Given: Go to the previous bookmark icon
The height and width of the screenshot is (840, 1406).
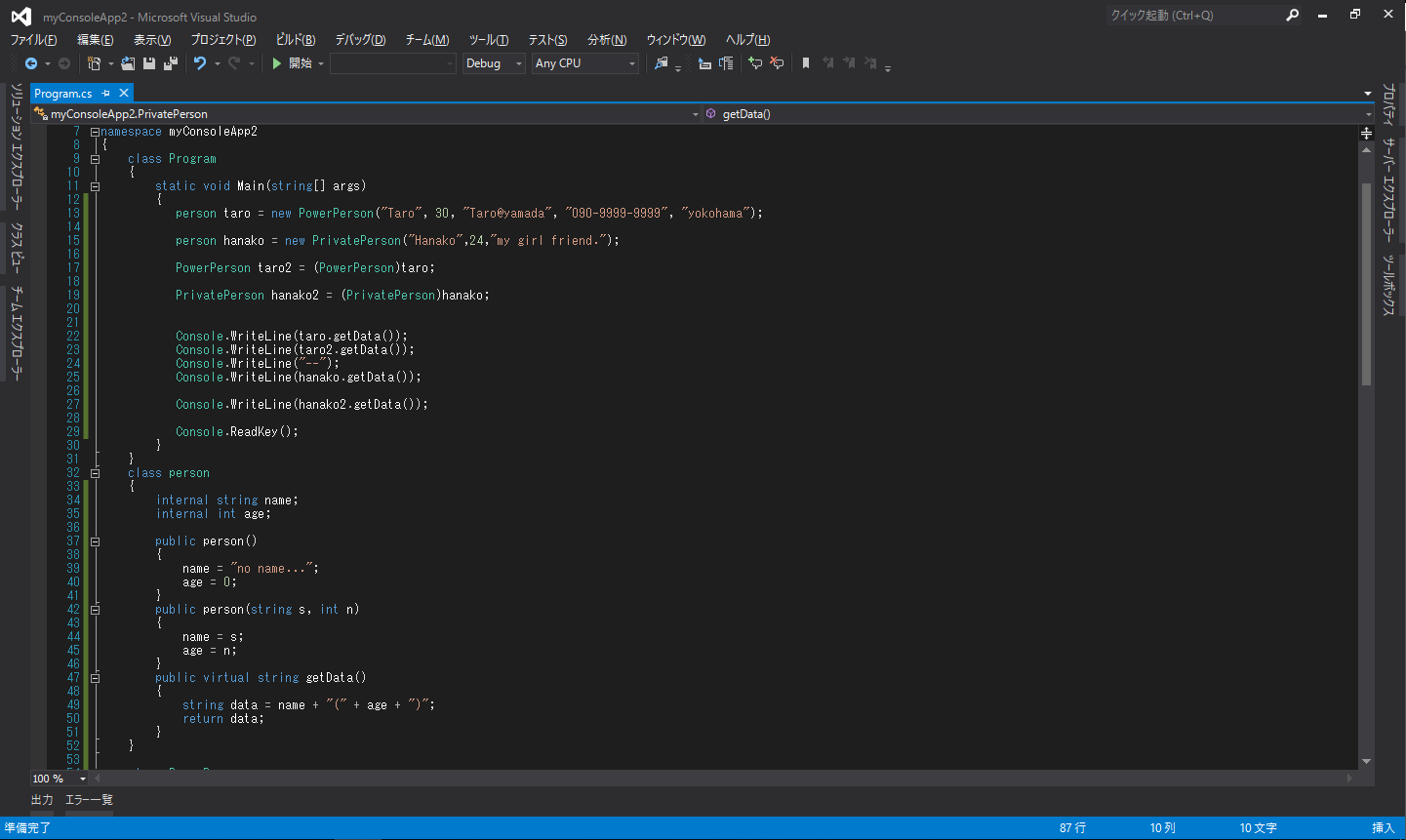Looking at the screenshot, I should 827,63.
